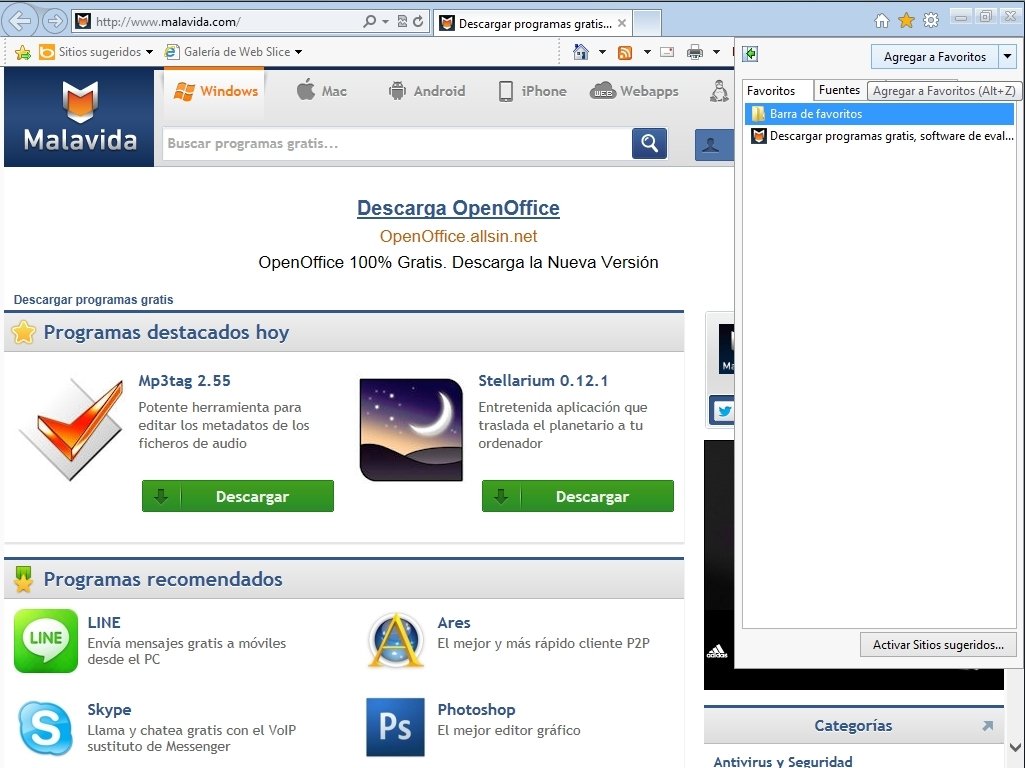Select the Android platform tab
The height and width of the screenshot is (768, 1025).
pyautogui.click(x=426, y=91)
